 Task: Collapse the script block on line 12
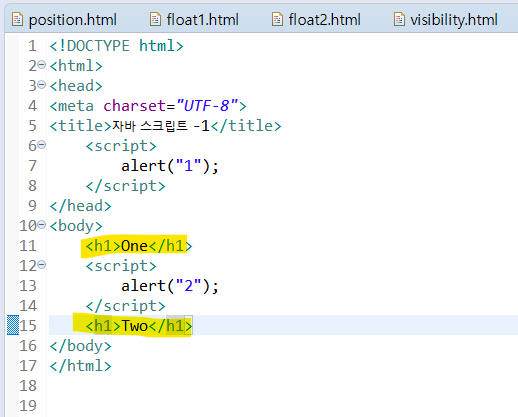[41, 264]
